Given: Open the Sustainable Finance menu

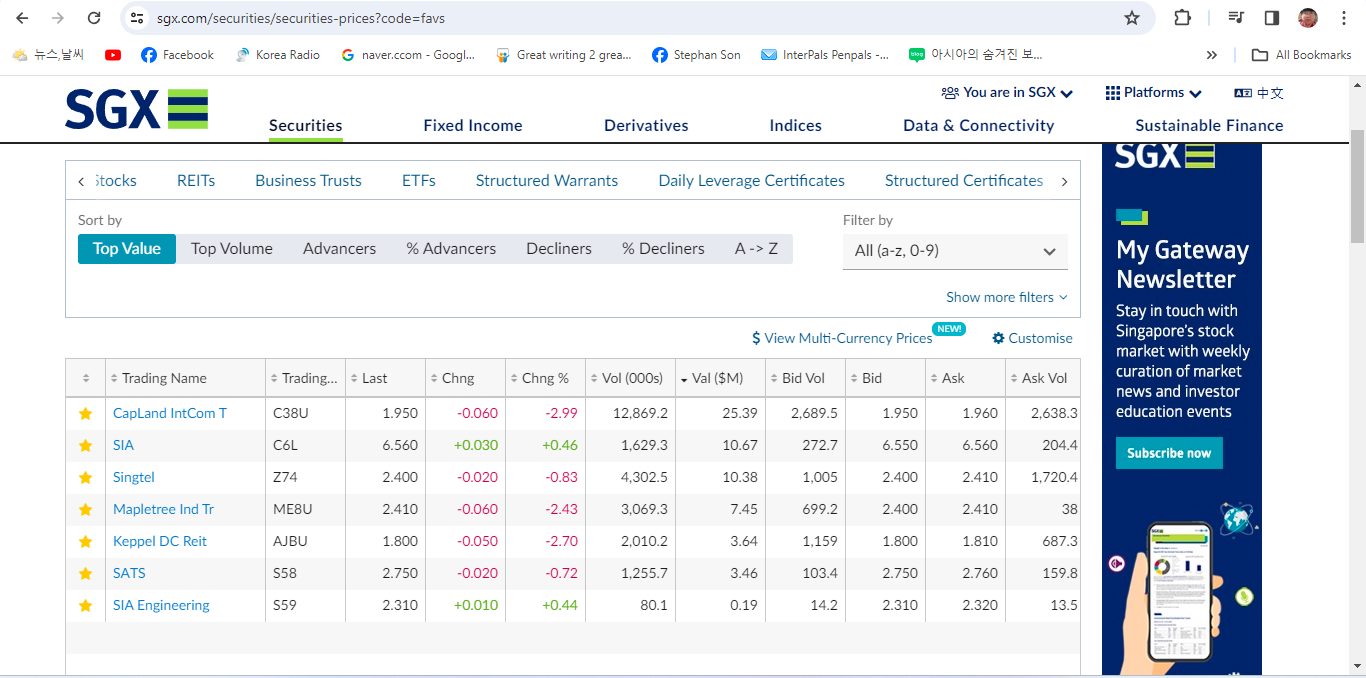Looking at the screenshot, I should (x=1209, y=125).
